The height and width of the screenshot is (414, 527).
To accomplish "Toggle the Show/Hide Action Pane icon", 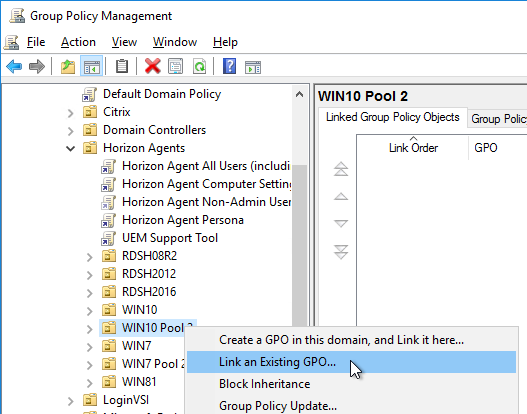I will [253, 67].
